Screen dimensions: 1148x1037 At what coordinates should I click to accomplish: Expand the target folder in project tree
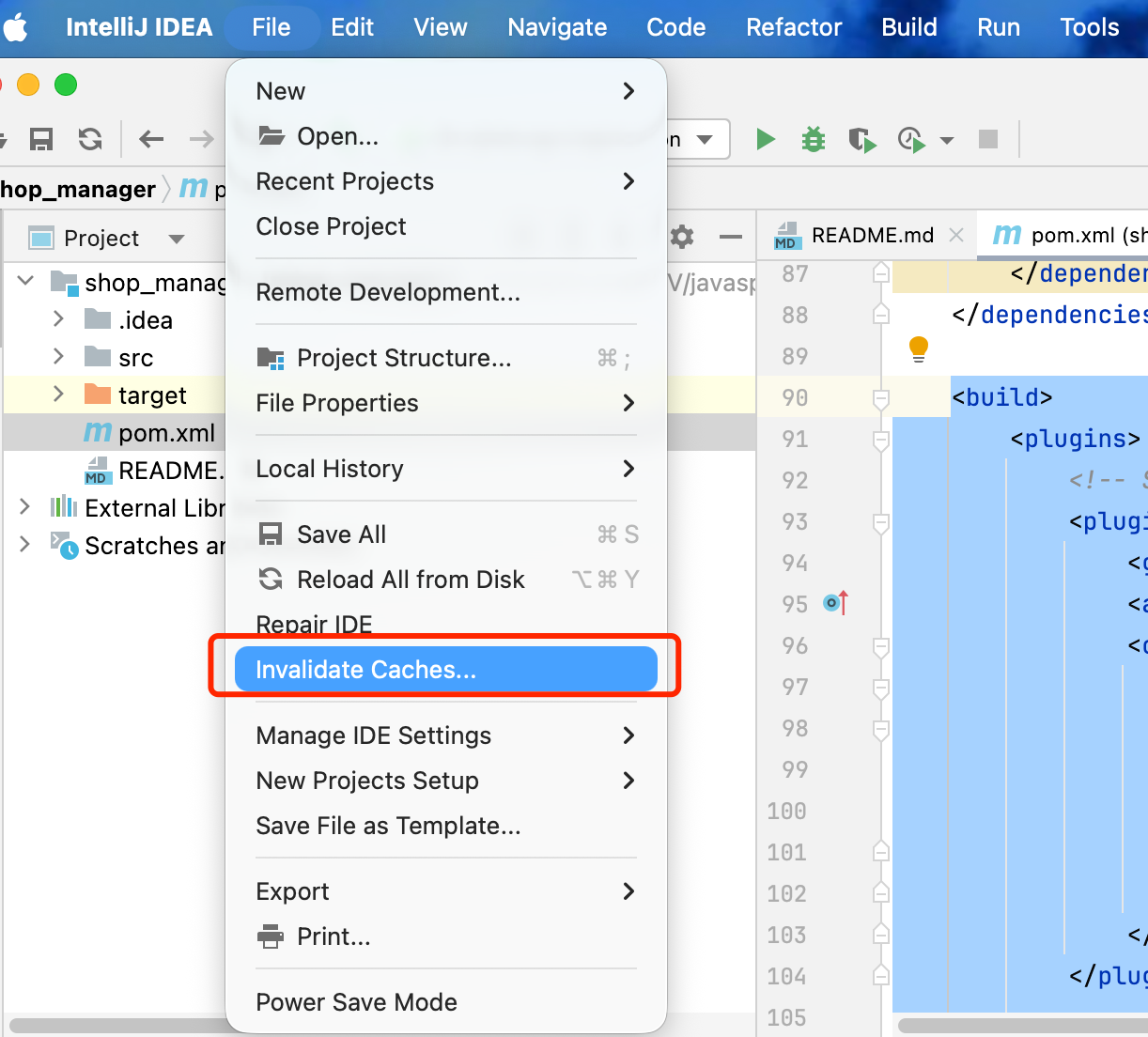pyautogui.click(x=58, y=395)
